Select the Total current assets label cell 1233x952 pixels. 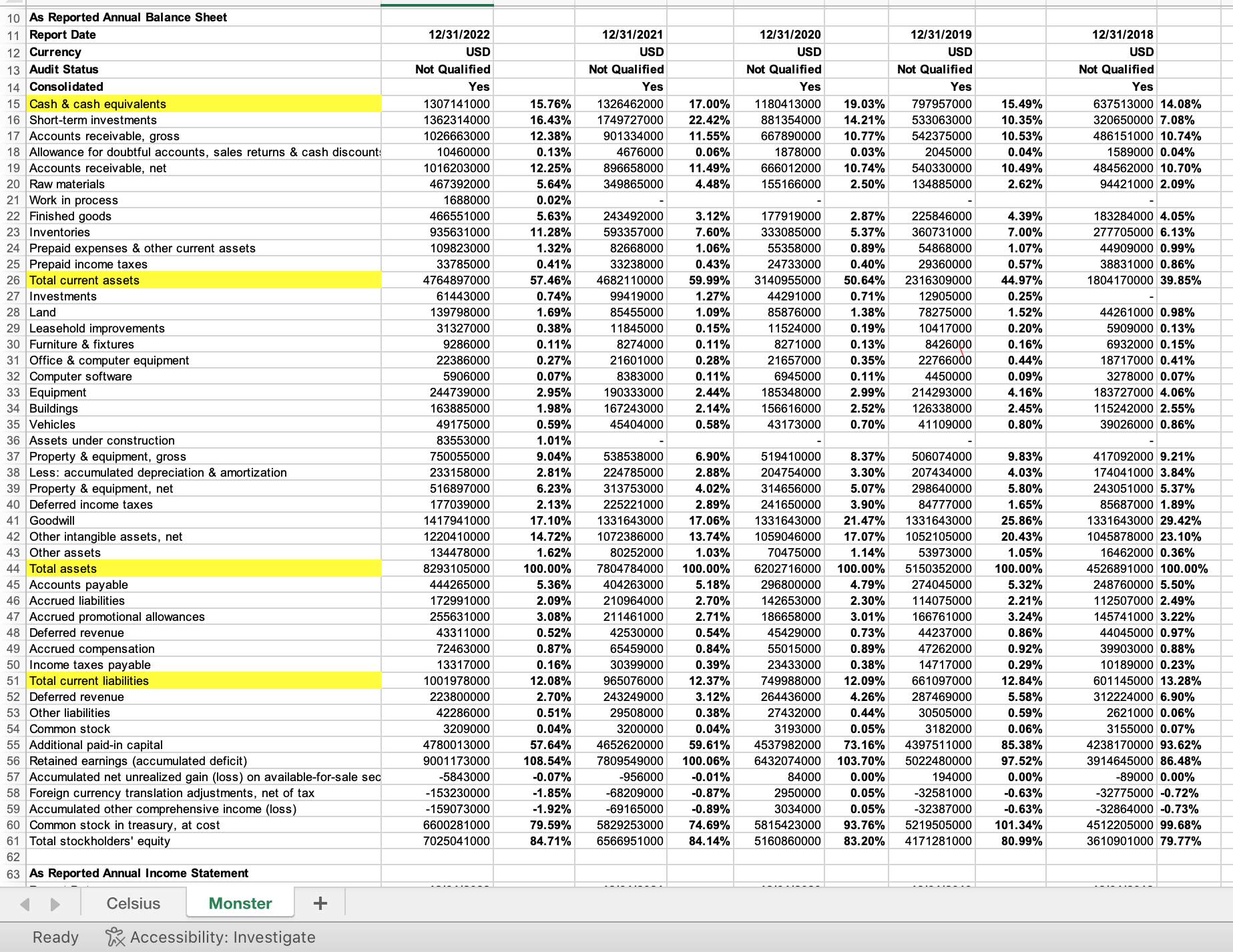tap(204, 280)
